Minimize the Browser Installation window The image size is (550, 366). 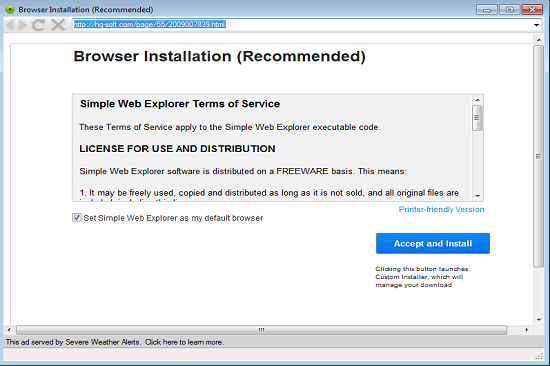(x=487, y=9)
